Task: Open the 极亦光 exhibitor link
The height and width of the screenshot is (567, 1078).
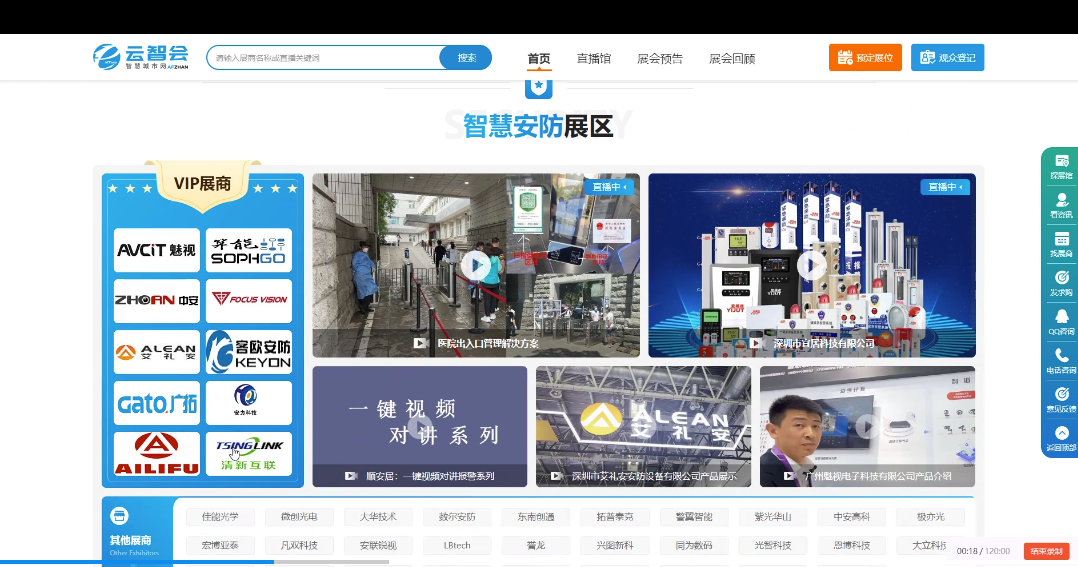Action: click(x=930, y=517)
